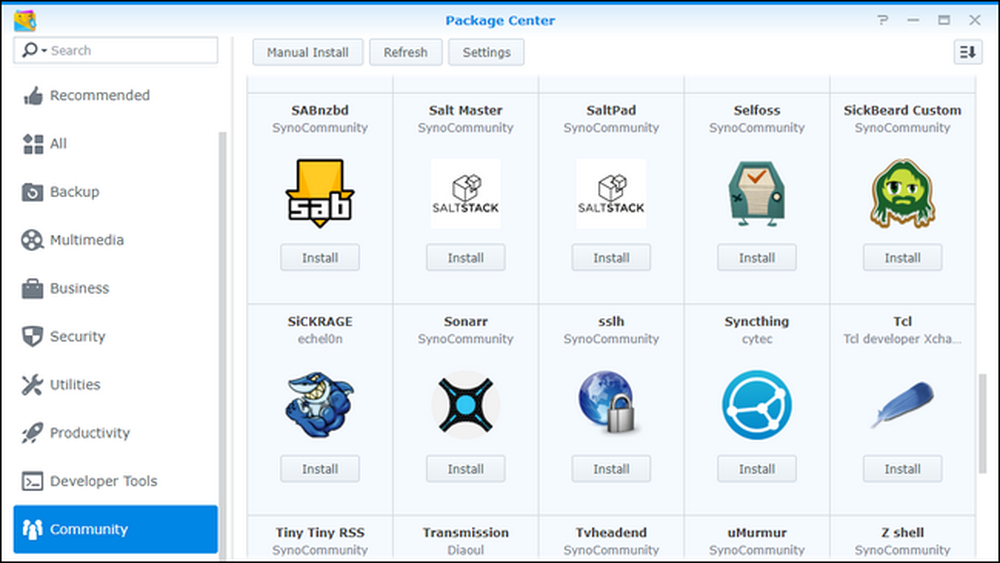Click the Productivity rocket icon

click(33, 433)
